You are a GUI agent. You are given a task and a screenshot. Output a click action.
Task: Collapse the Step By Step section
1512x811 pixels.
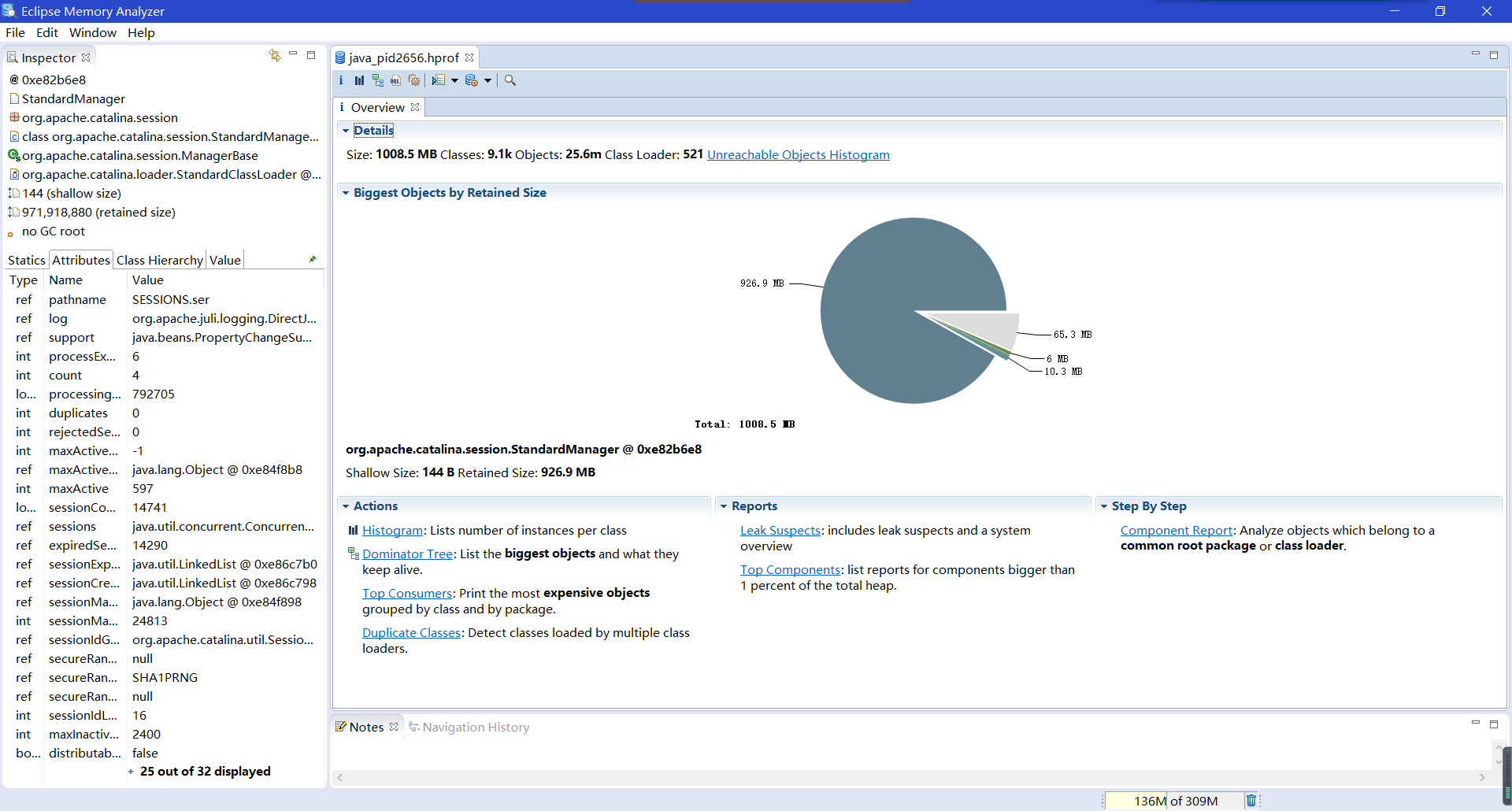click(x=1104, y=506)
